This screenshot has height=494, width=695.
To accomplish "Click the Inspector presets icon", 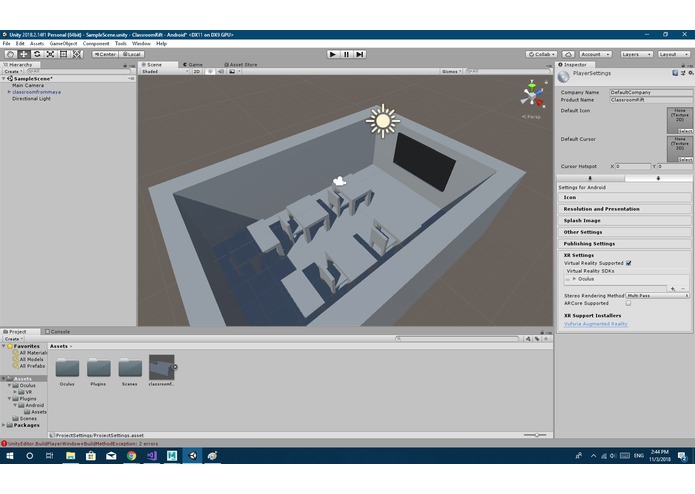I will pyautogui.click(x=683, y=73).
